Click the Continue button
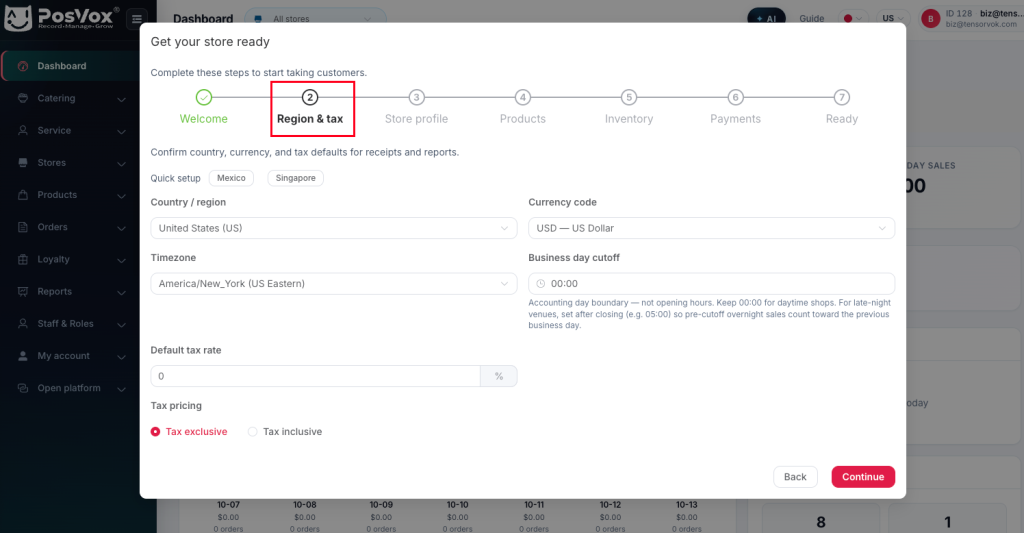Image resolution: width=1024 pixels, height=533 pixels. [863, 477]
